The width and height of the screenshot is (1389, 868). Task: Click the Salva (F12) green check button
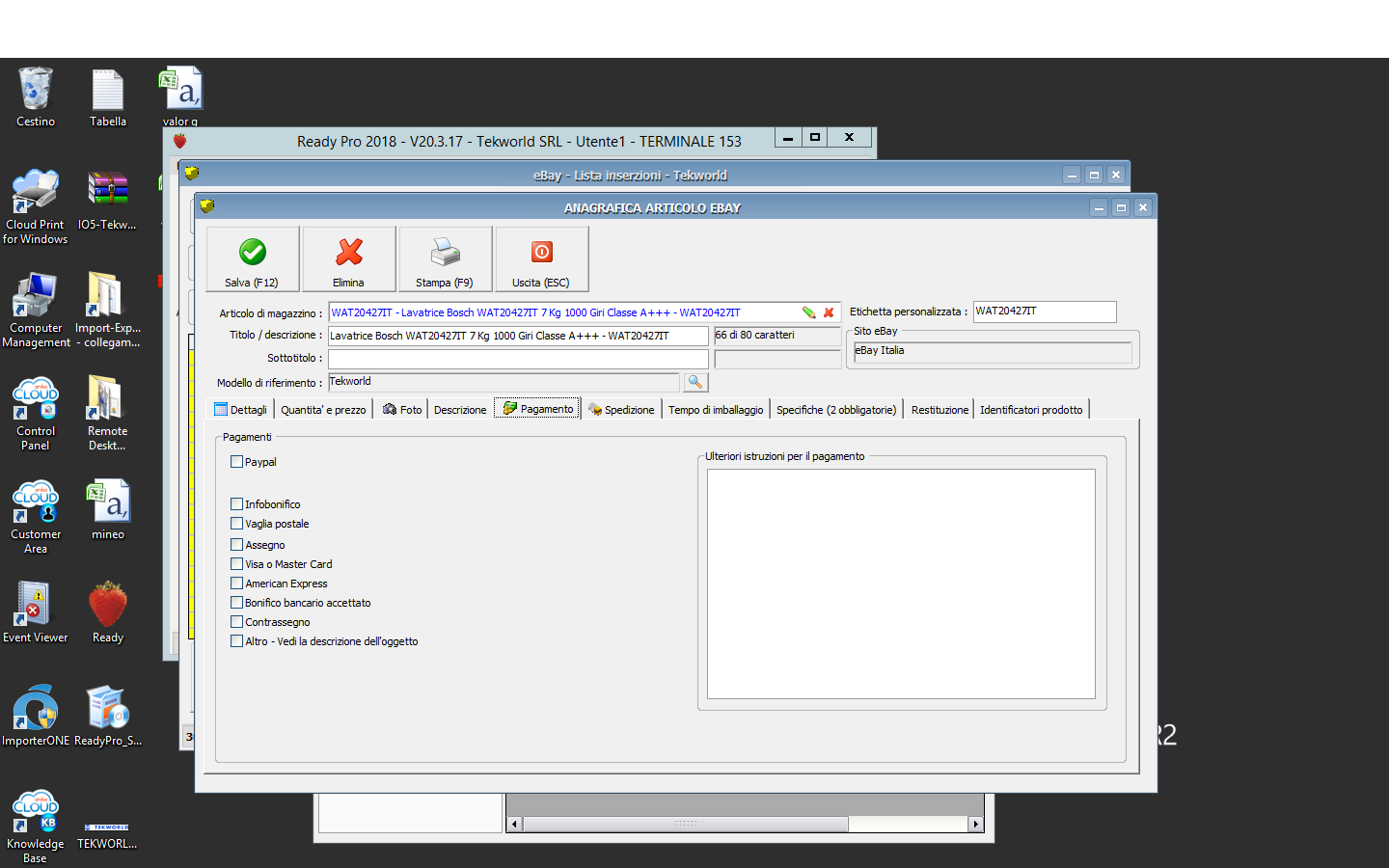click(253, 258)
